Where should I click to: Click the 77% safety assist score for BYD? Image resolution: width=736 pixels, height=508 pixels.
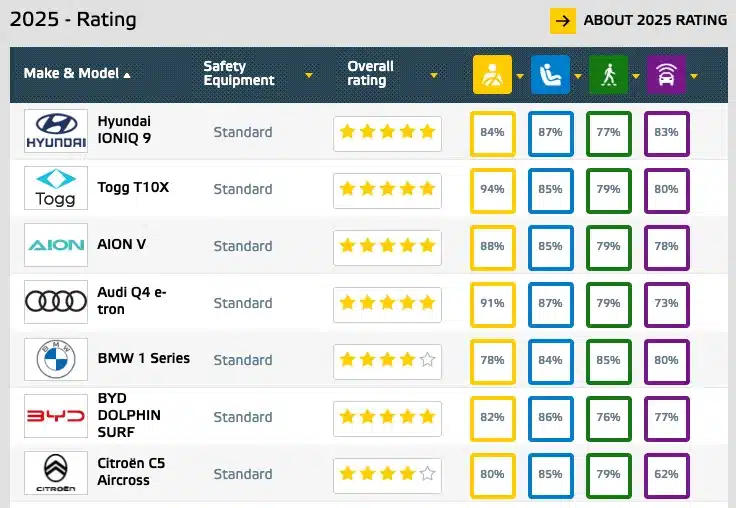667,419
